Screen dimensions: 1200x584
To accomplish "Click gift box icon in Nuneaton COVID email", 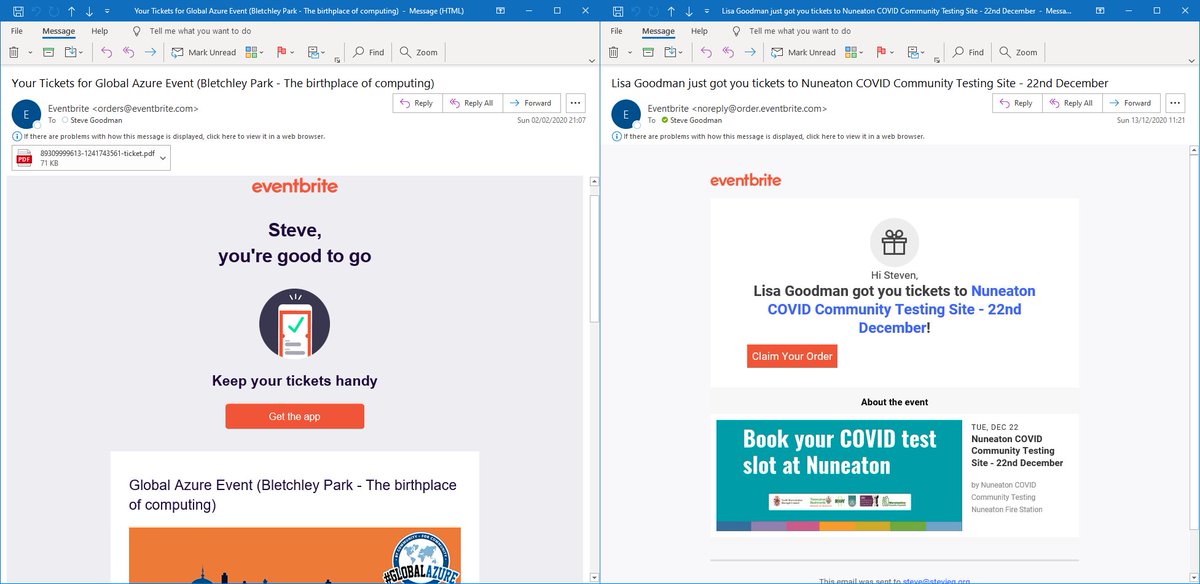I will pyautogui.click(x=894, y=243).
